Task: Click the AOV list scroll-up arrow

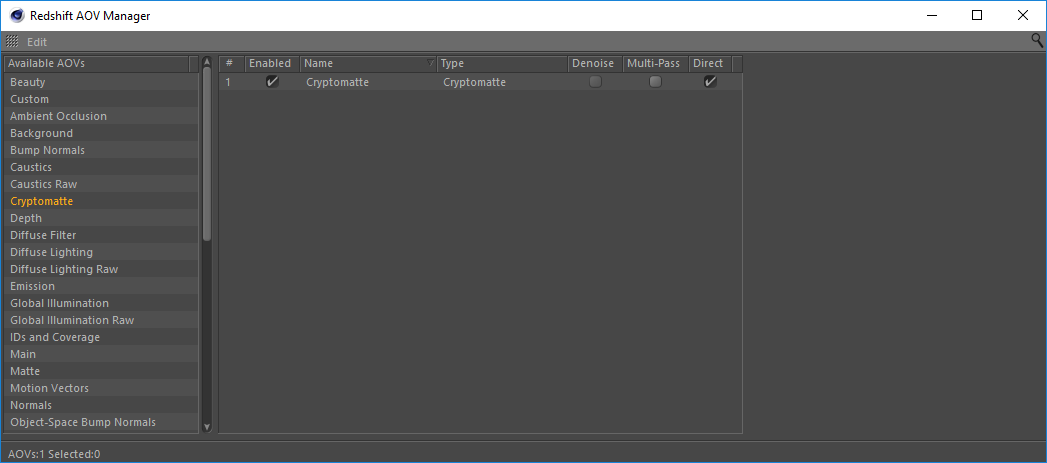Action: [x=207, y=64]
